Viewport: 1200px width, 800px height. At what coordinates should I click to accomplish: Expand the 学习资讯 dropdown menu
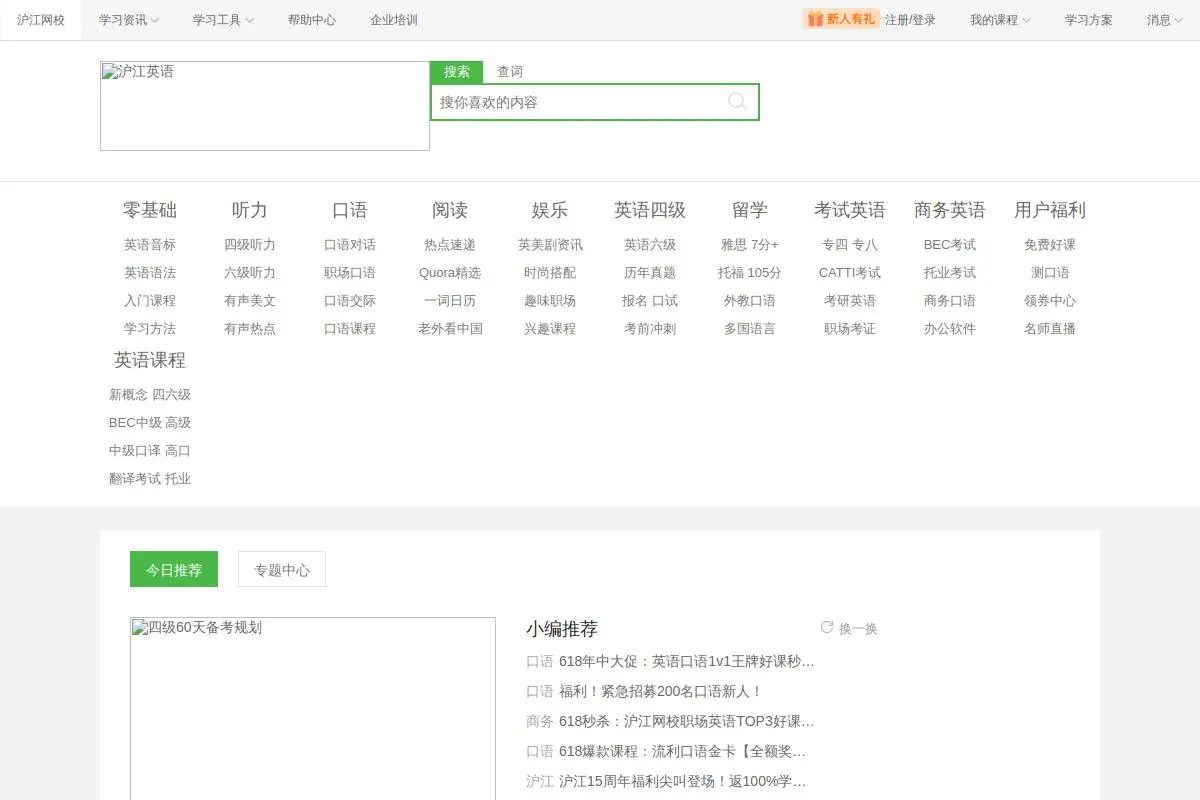(129, 20)
